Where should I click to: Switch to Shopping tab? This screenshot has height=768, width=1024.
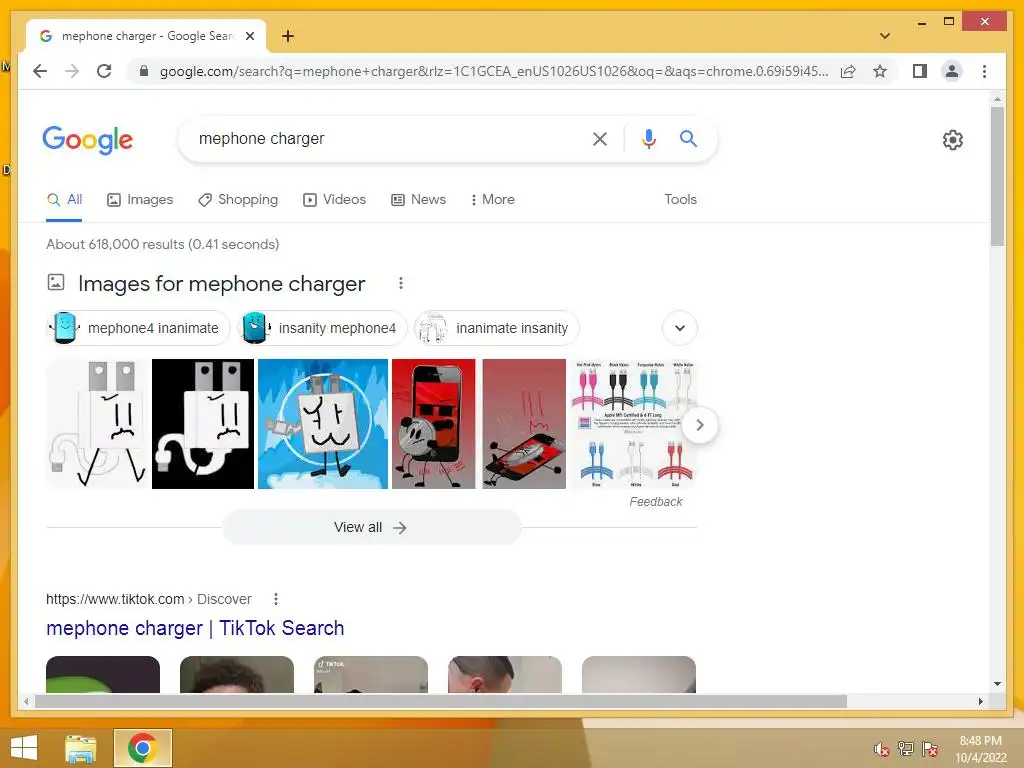(x=238, y=199)
